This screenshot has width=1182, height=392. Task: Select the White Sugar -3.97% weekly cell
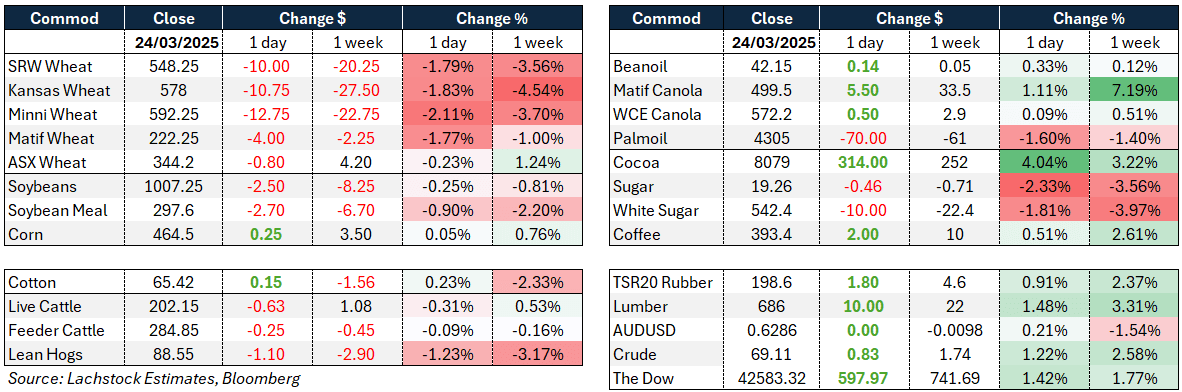1135,210
